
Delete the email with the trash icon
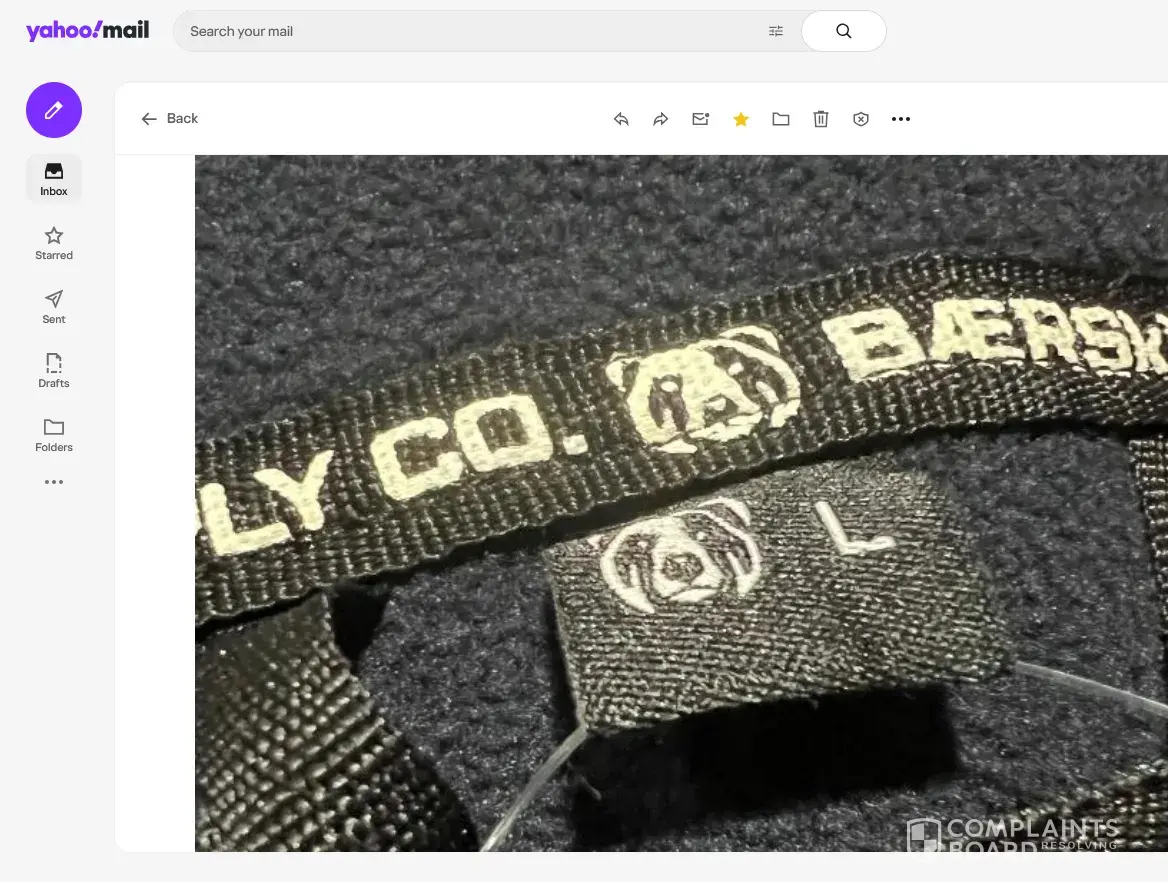pos(821,119)
